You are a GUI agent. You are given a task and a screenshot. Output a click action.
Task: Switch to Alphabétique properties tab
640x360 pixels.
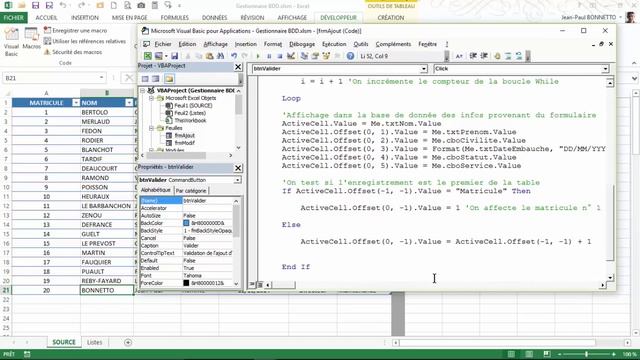[156, 190]
